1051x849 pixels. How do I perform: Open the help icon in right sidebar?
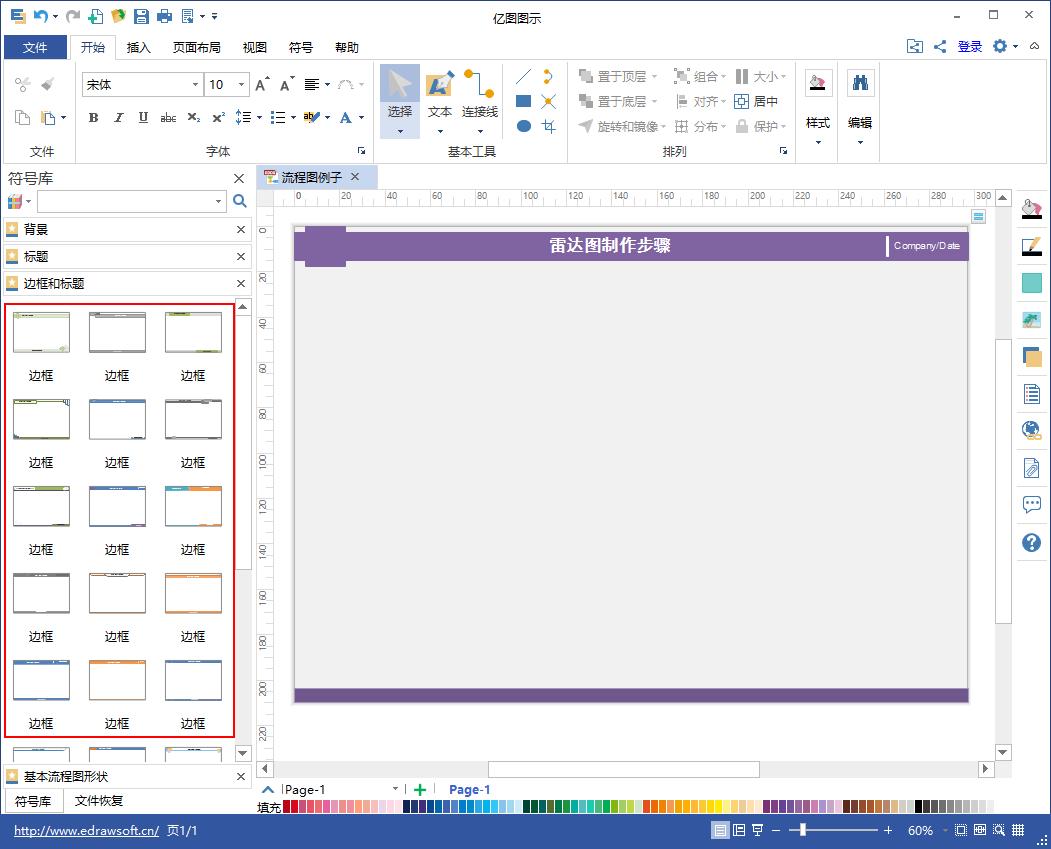click(x=1031, y=542)
